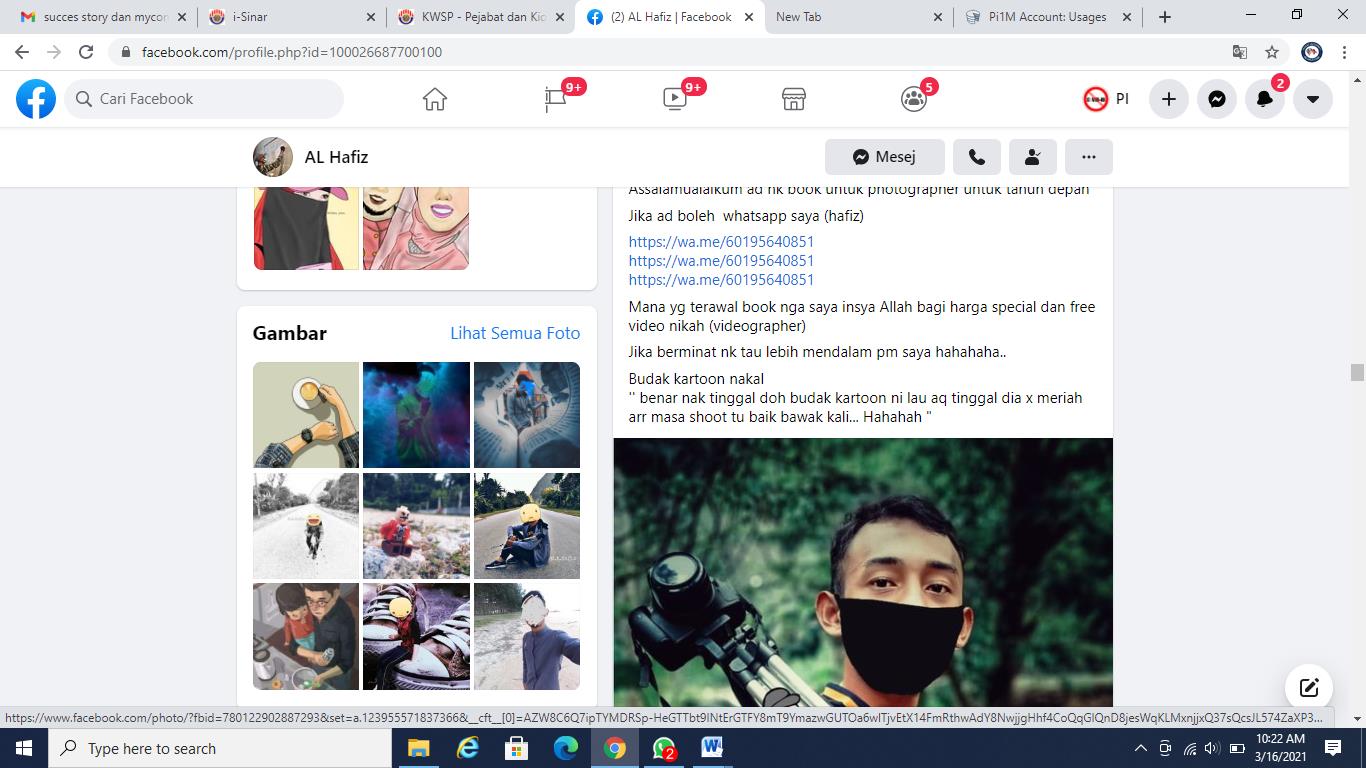Viewport: 1366px width, 768px height.
Task: Open Facebook Watch video icon
Action: (675, 99)
